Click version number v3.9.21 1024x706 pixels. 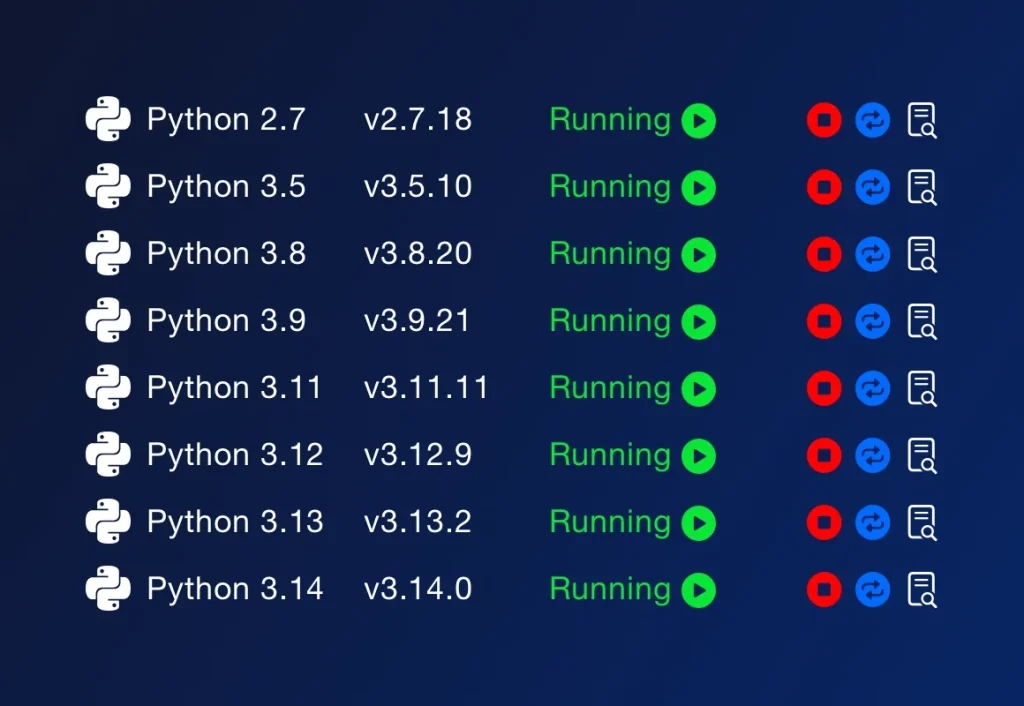tap(417, 321)
